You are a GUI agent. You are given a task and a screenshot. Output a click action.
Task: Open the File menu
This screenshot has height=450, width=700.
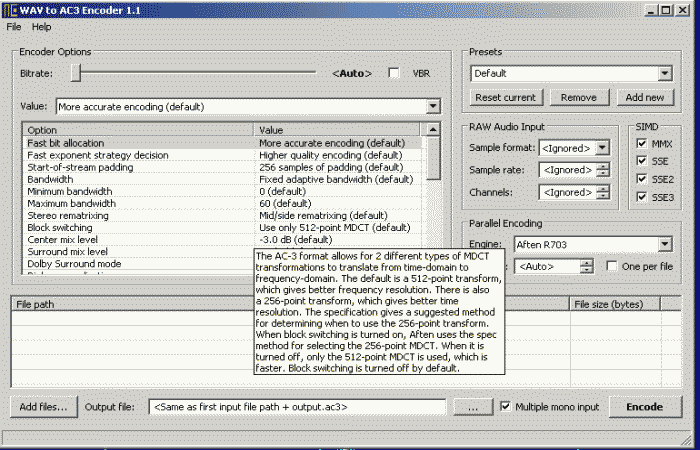(13, 27)
